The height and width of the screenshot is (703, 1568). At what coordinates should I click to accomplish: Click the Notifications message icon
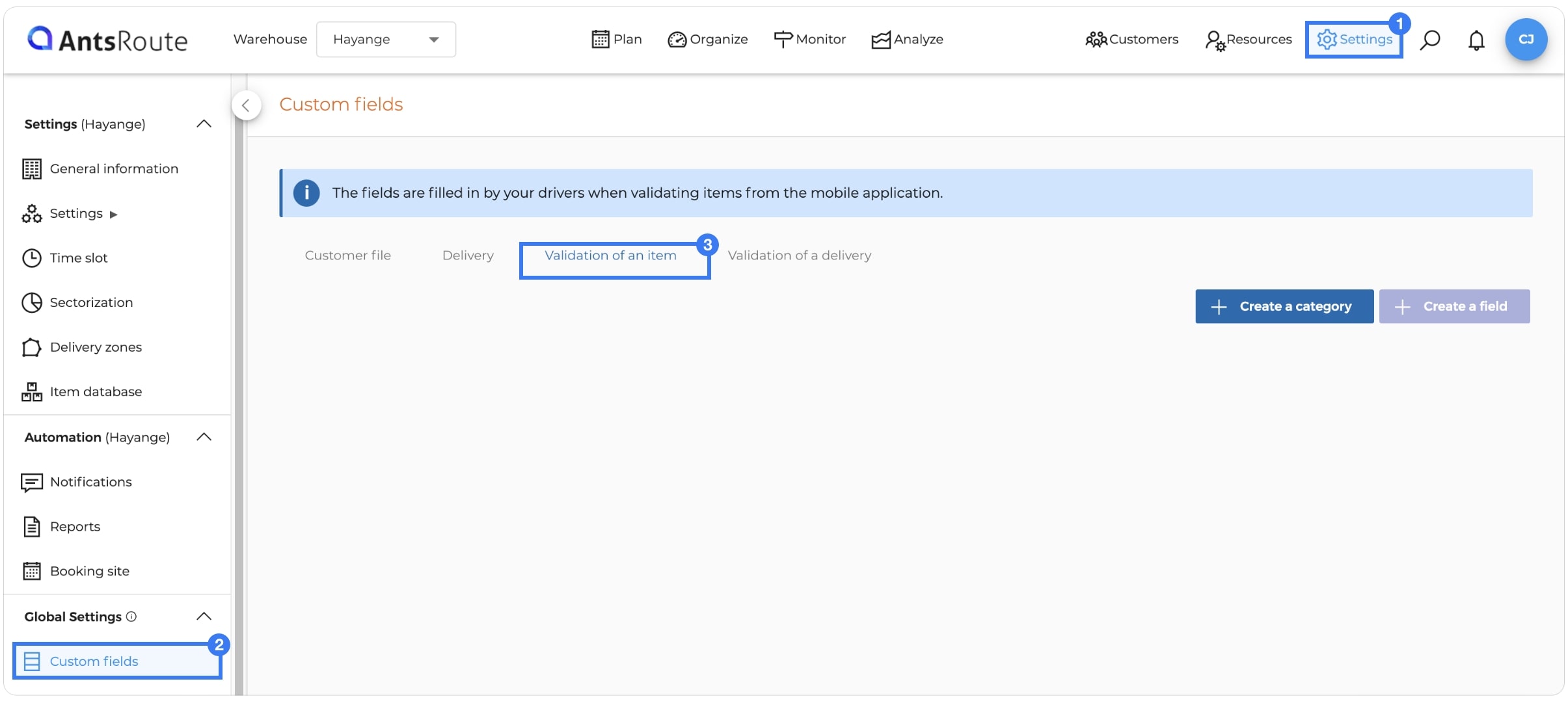pos(31,483)
